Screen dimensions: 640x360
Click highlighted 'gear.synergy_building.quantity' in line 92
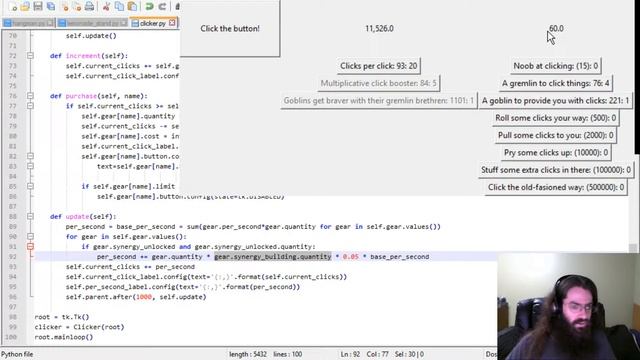click(273, 257)
